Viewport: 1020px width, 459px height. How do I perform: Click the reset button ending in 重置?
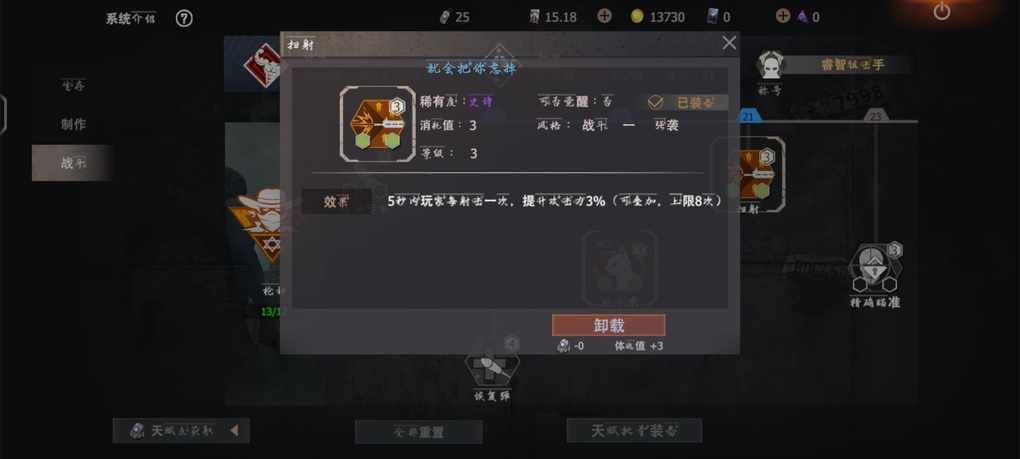[x=419, y=432]
